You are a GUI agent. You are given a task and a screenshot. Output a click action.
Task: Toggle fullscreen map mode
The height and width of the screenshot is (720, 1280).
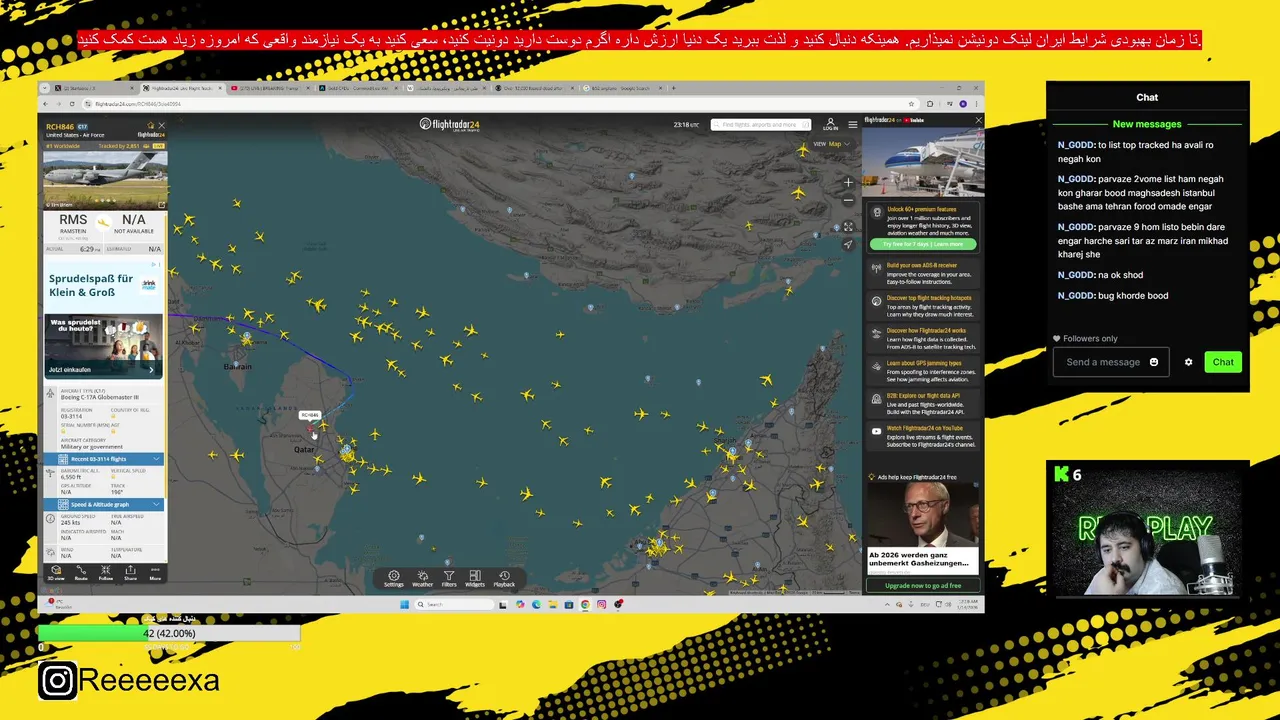pos(848,227)
